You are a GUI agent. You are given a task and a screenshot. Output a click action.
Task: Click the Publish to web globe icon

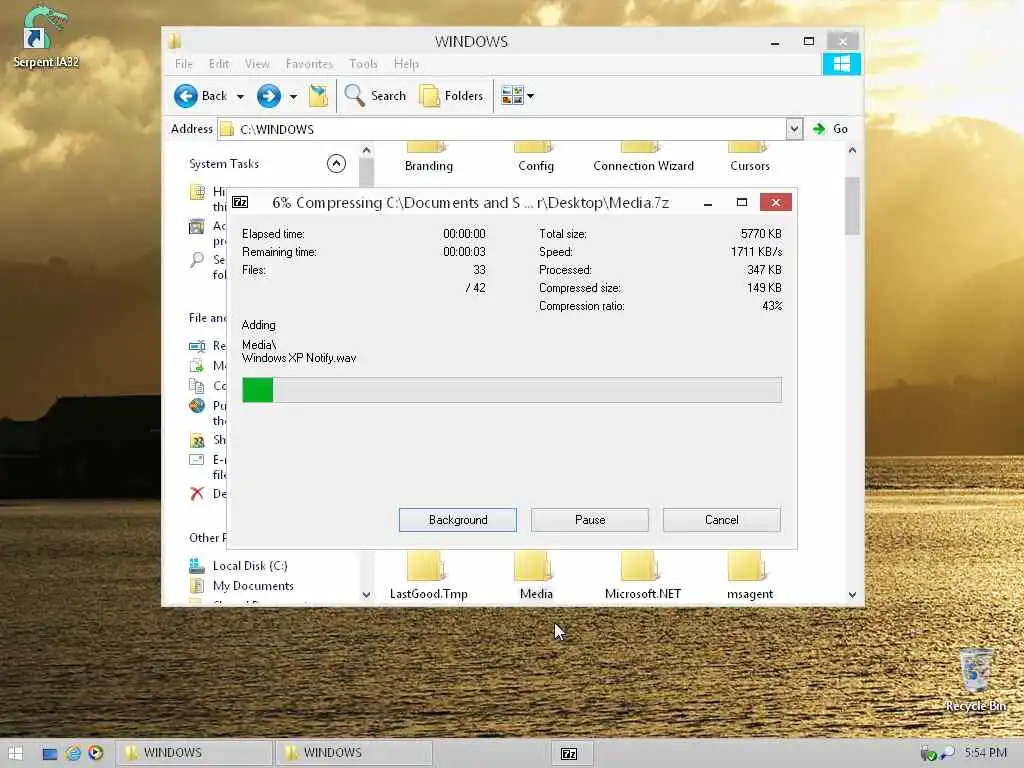coord(197,406)
